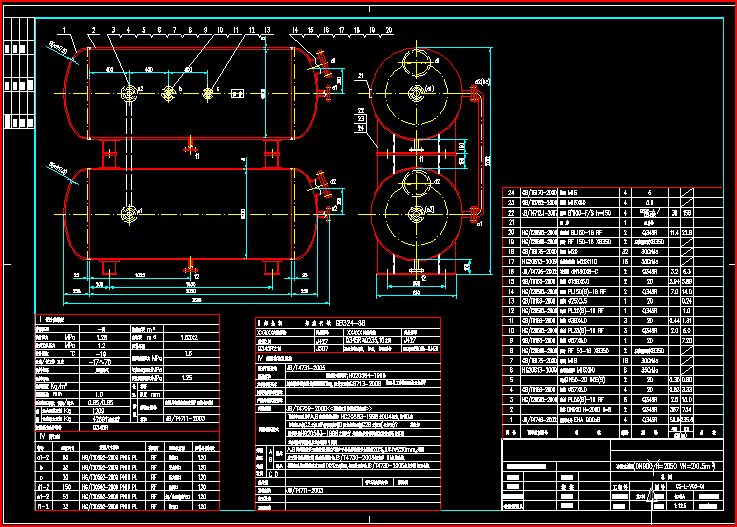The image size is (737, 527).
Task: Click value '0.85/0.85' in design data table
Action: pyautogui.click(x=100, y=402)
